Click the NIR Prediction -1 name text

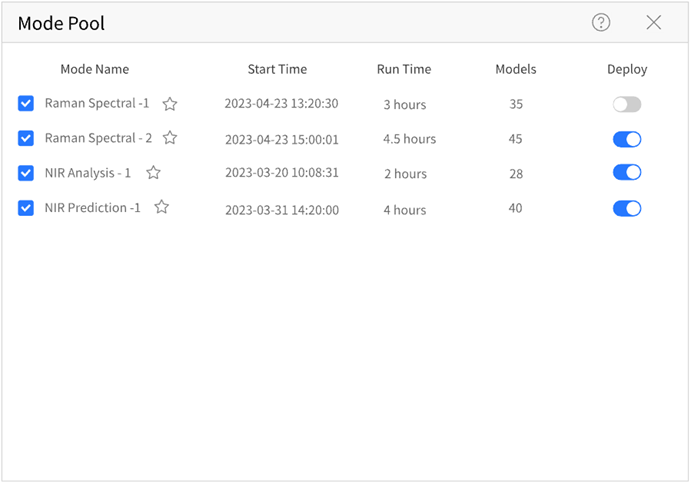tap(92, 208)
